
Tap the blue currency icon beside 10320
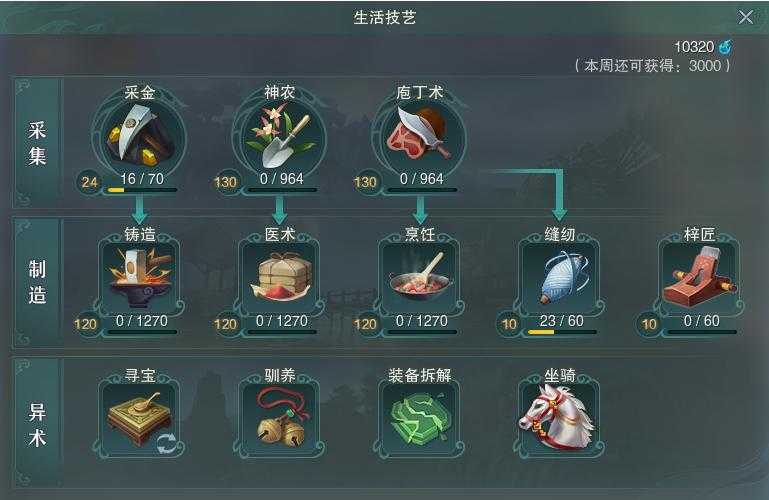725,47
